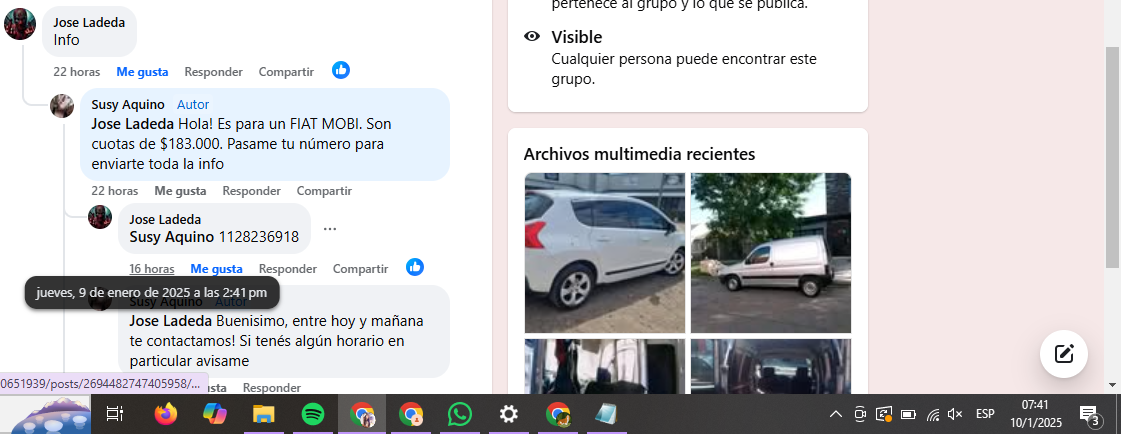Click the Jose Ladeda mention in Buenisimo reply
1121x434 pixels.
click(171, 320)
